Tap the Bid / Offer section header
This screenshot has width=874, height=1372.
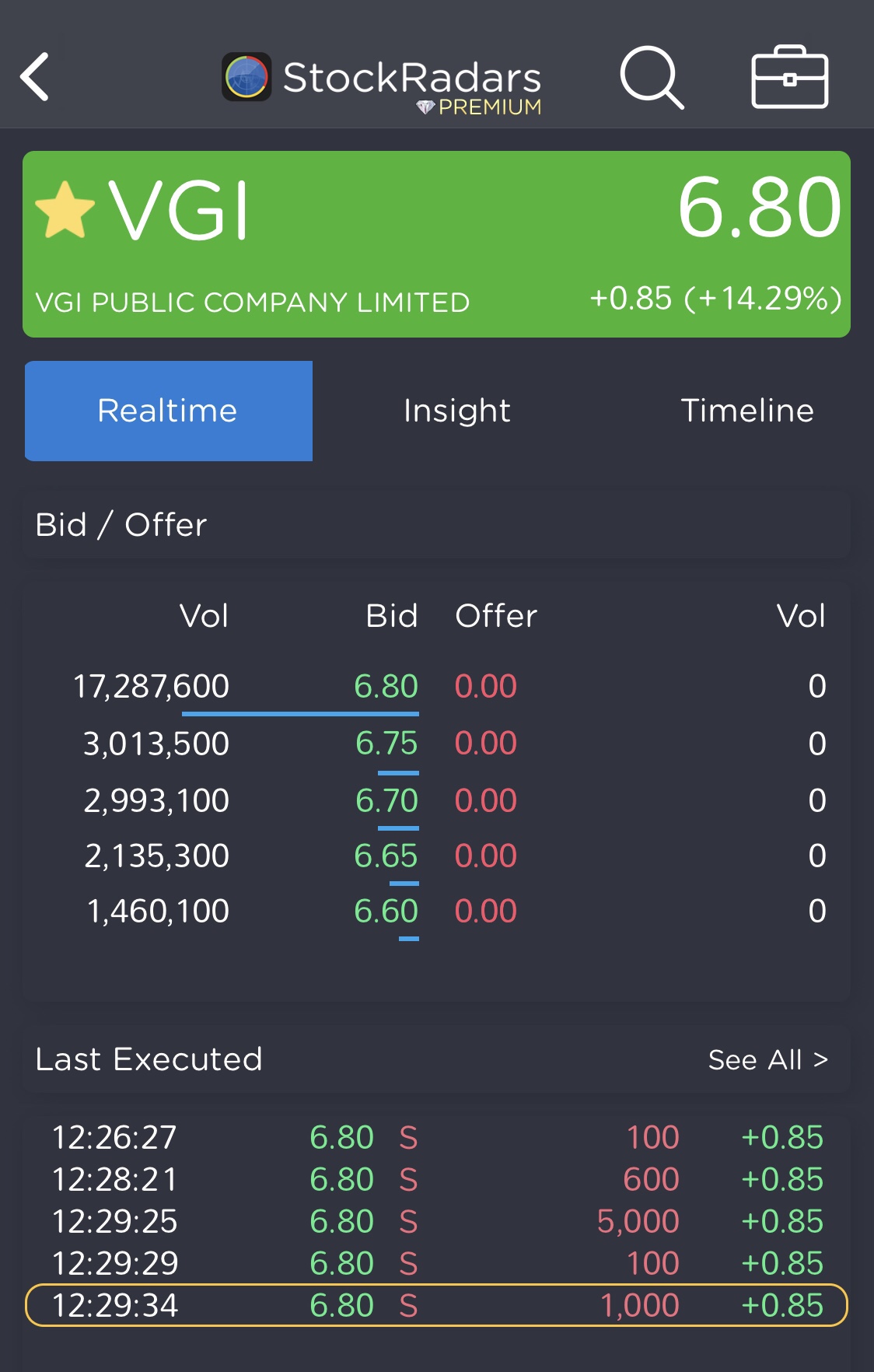[x=121, y=525]
